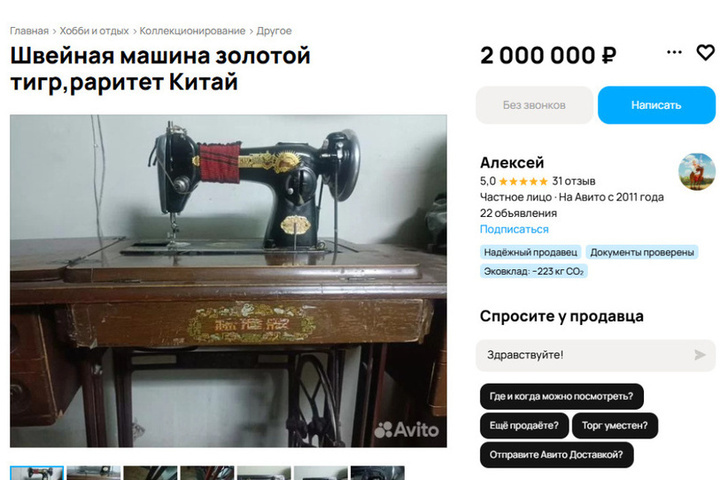Select 'Отправите Авито Доставкой?' quick question
This screenshot has width=720, height=480.
coord(557,455)
